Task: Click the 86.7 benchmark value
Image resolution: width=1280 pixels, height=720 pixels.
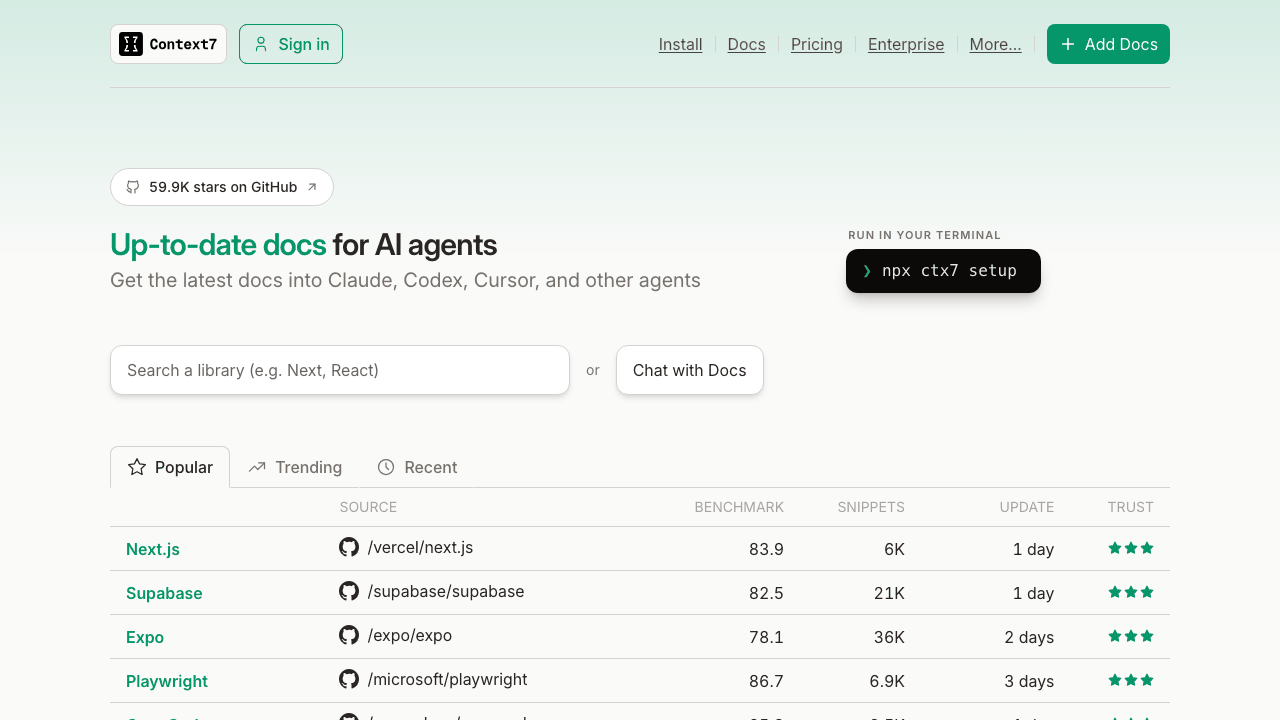Action: coord(766,681)
